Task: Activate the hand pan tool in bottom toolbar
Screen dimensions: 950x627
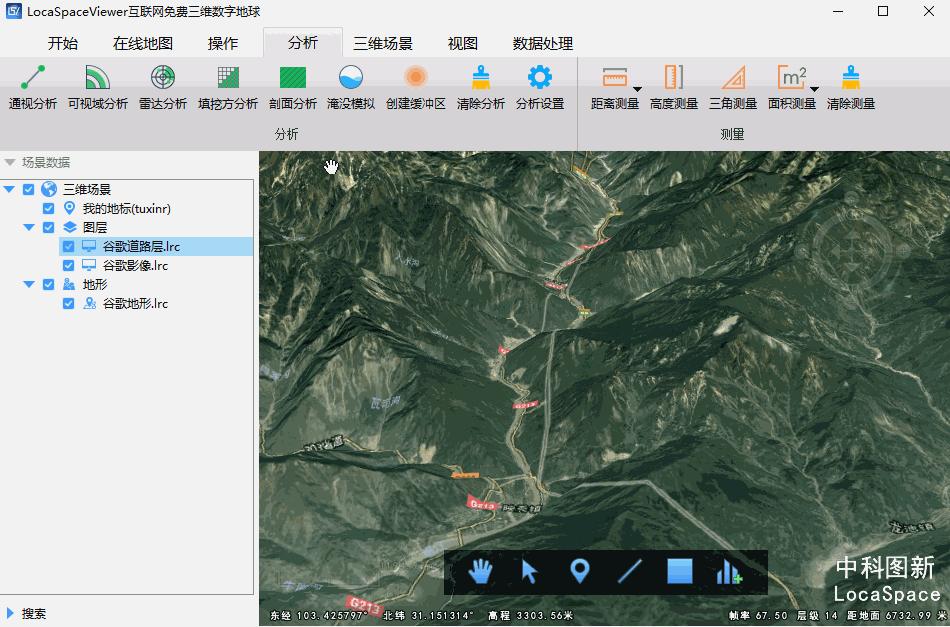Action: tap(480, 572)
